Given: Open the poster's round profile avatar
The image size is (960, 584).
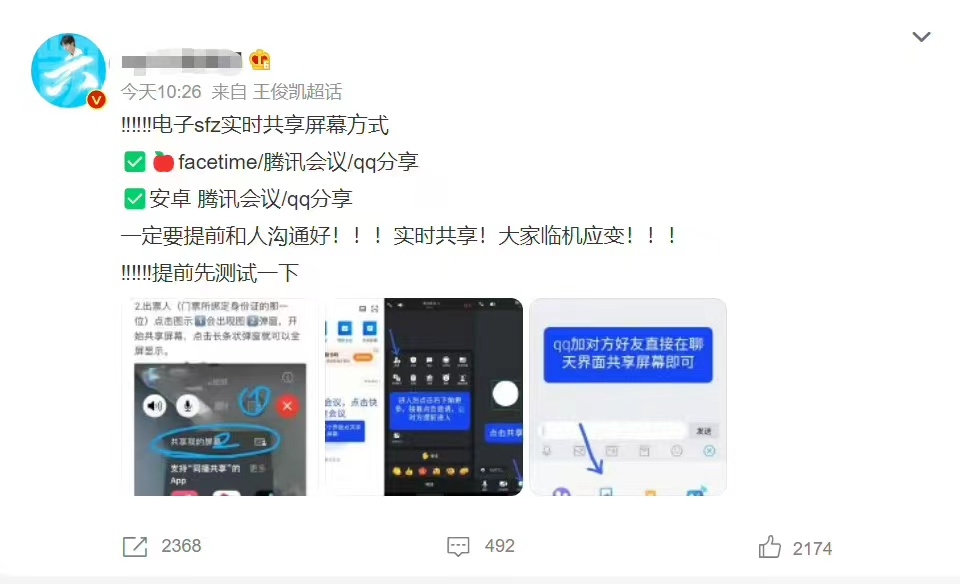Looking at the screenshot, I should 69,70.
